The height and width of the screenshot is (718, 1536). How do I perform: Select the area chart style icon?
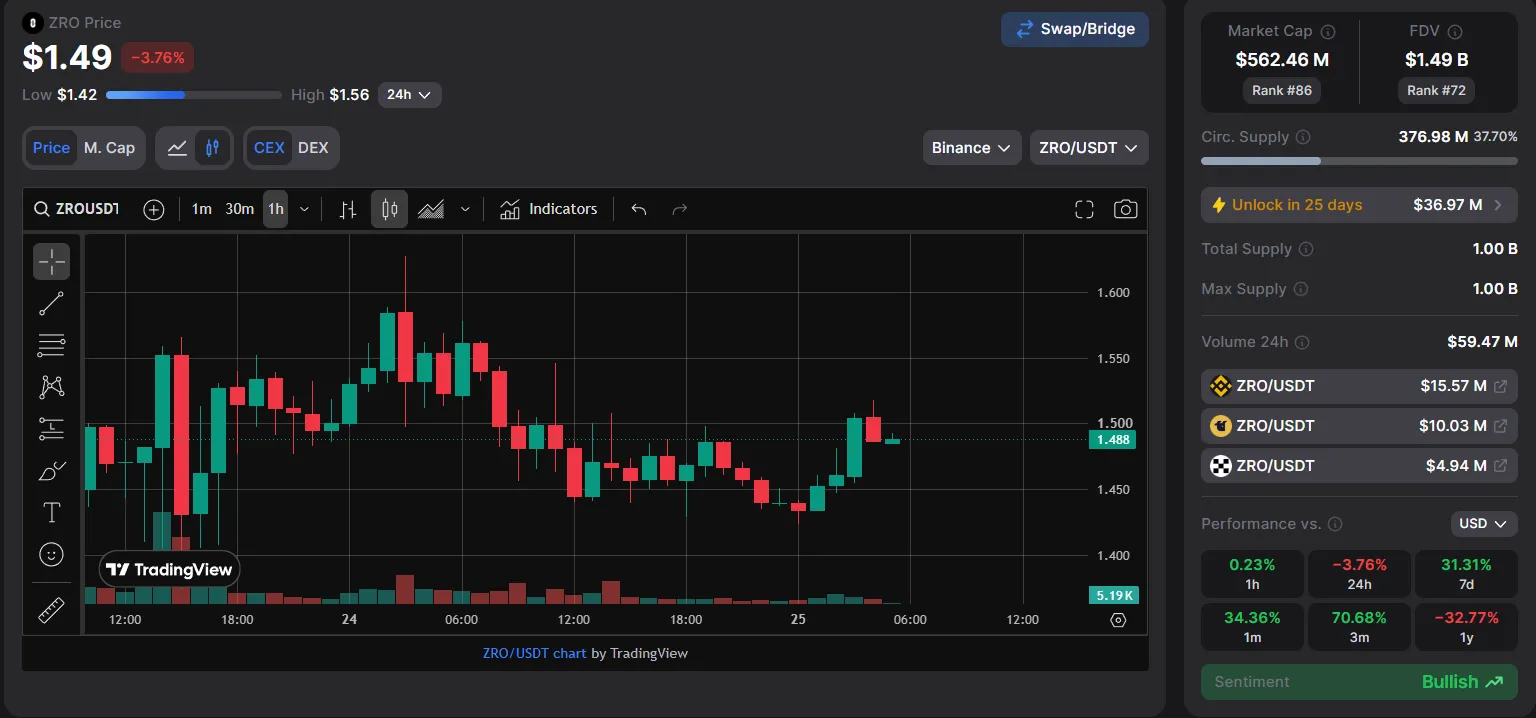click(431, 209)
